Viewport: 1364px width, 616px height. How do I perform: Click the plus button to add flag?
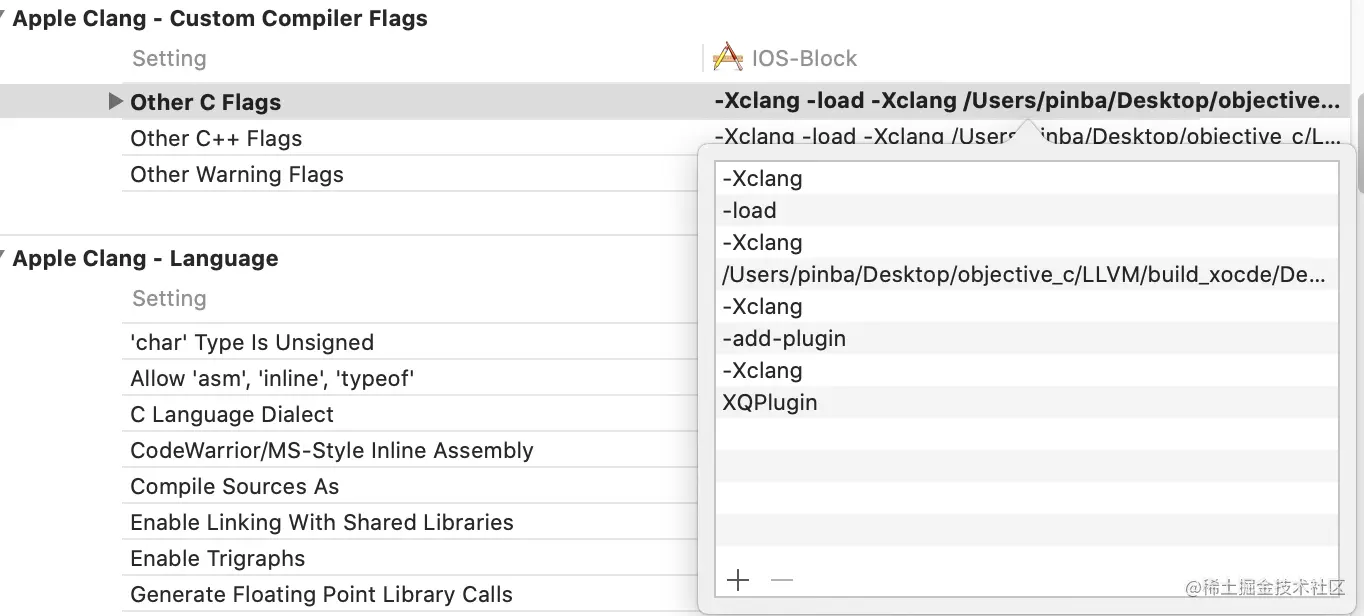(738, 580)
